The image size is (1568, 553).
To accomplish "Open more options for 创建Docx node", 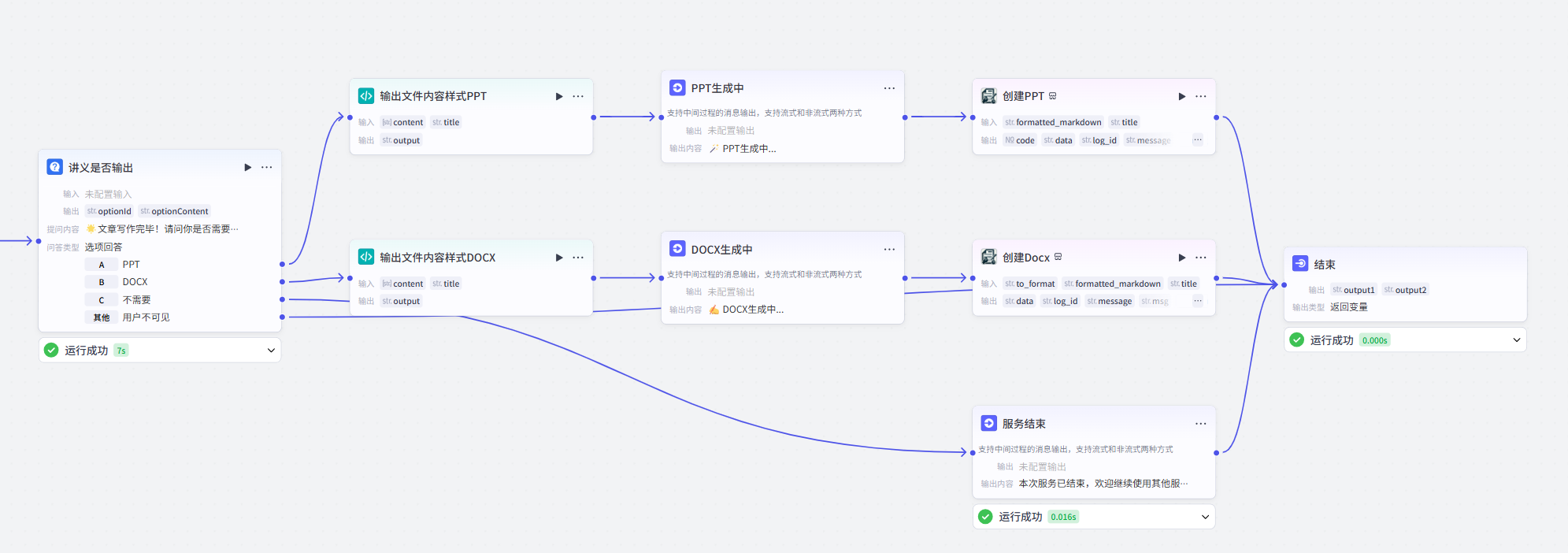I will 1200,258.
